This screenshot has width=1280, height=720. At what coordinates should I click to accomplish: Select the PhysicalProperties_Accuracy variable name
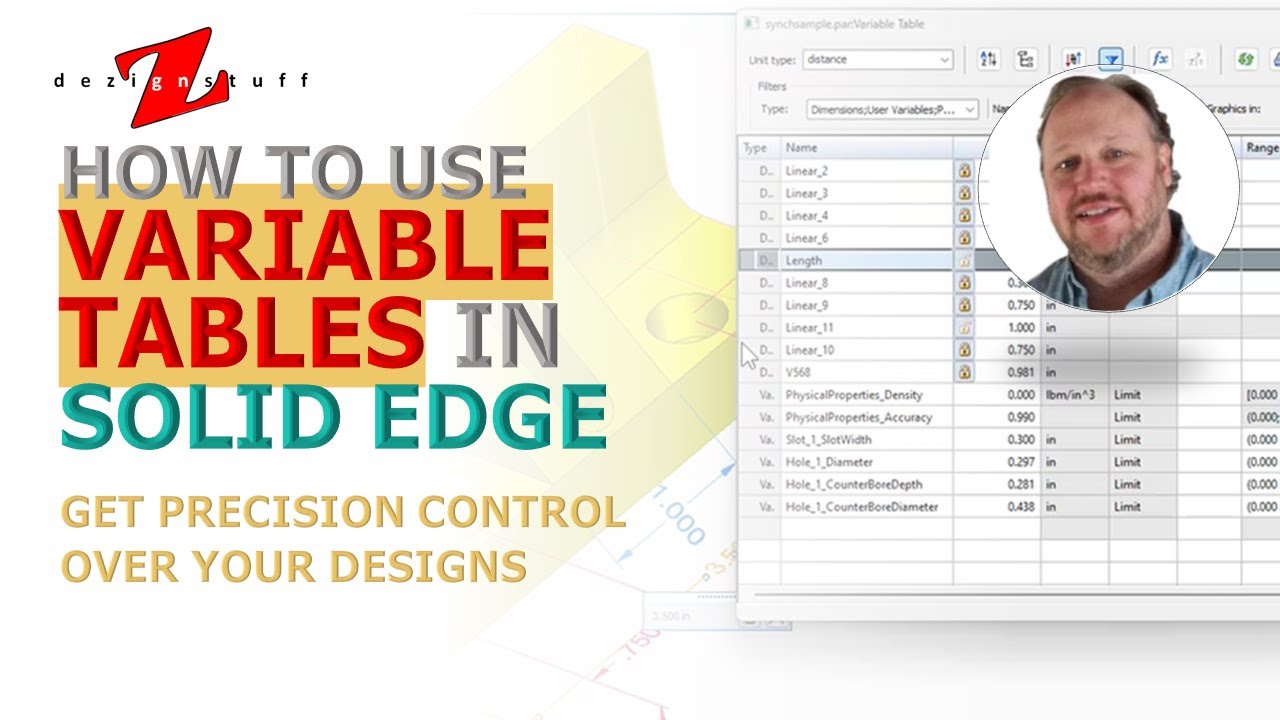[858, 417]
